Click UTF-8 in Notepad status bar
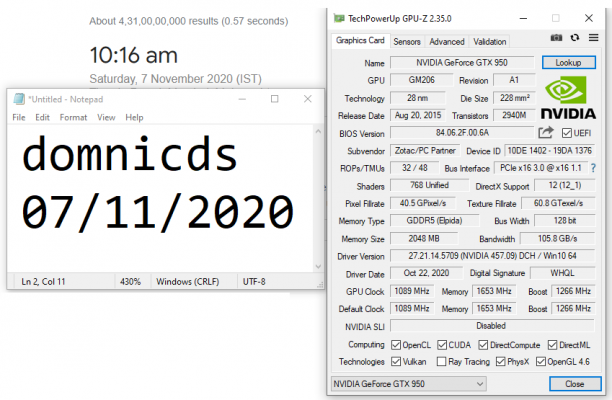Image resolution: width=612 pixels, height=400 pixels. [254, 282]
